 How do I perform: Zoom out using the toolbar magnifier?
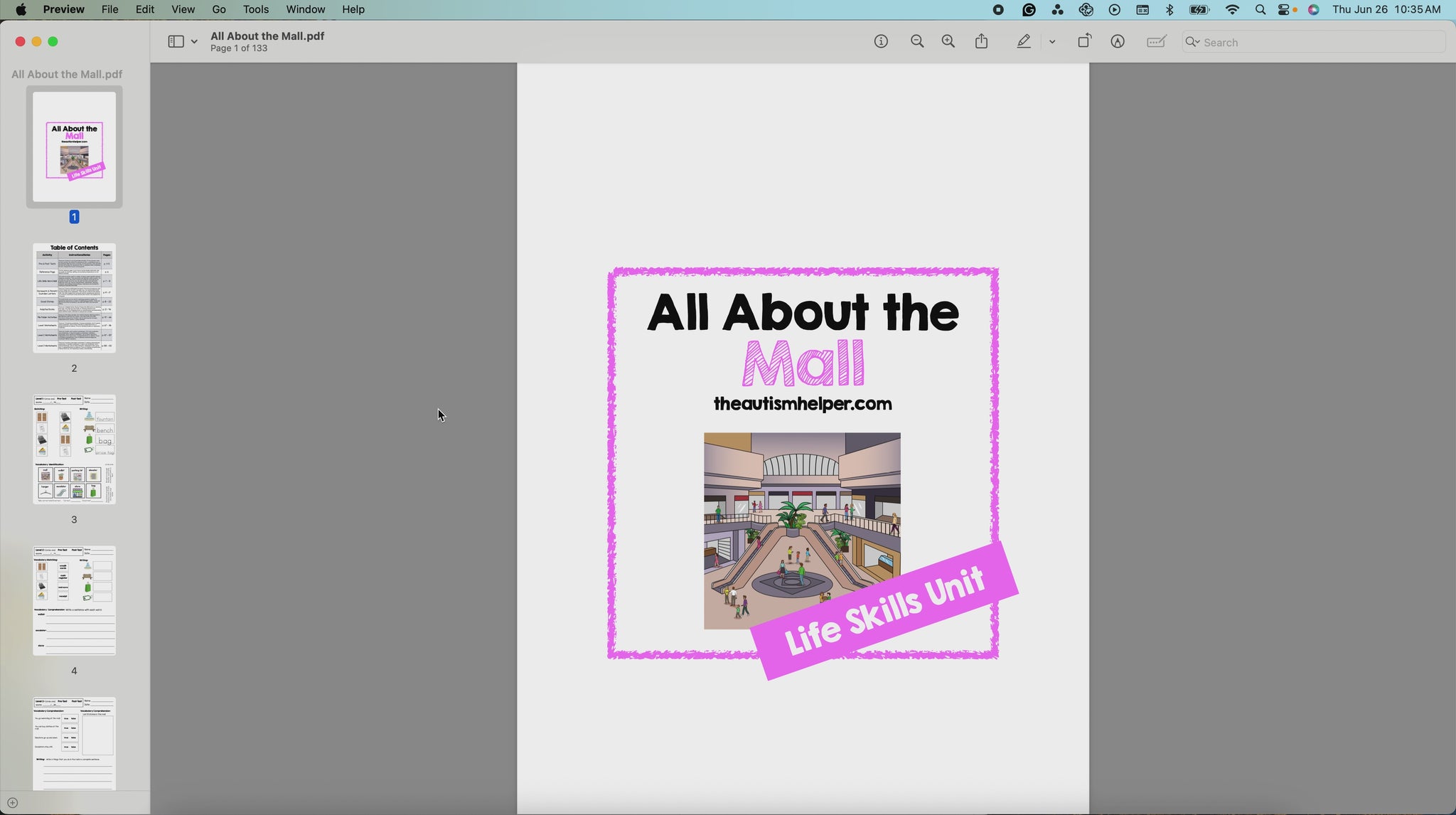pyautogui.click(x=917, y=42)
